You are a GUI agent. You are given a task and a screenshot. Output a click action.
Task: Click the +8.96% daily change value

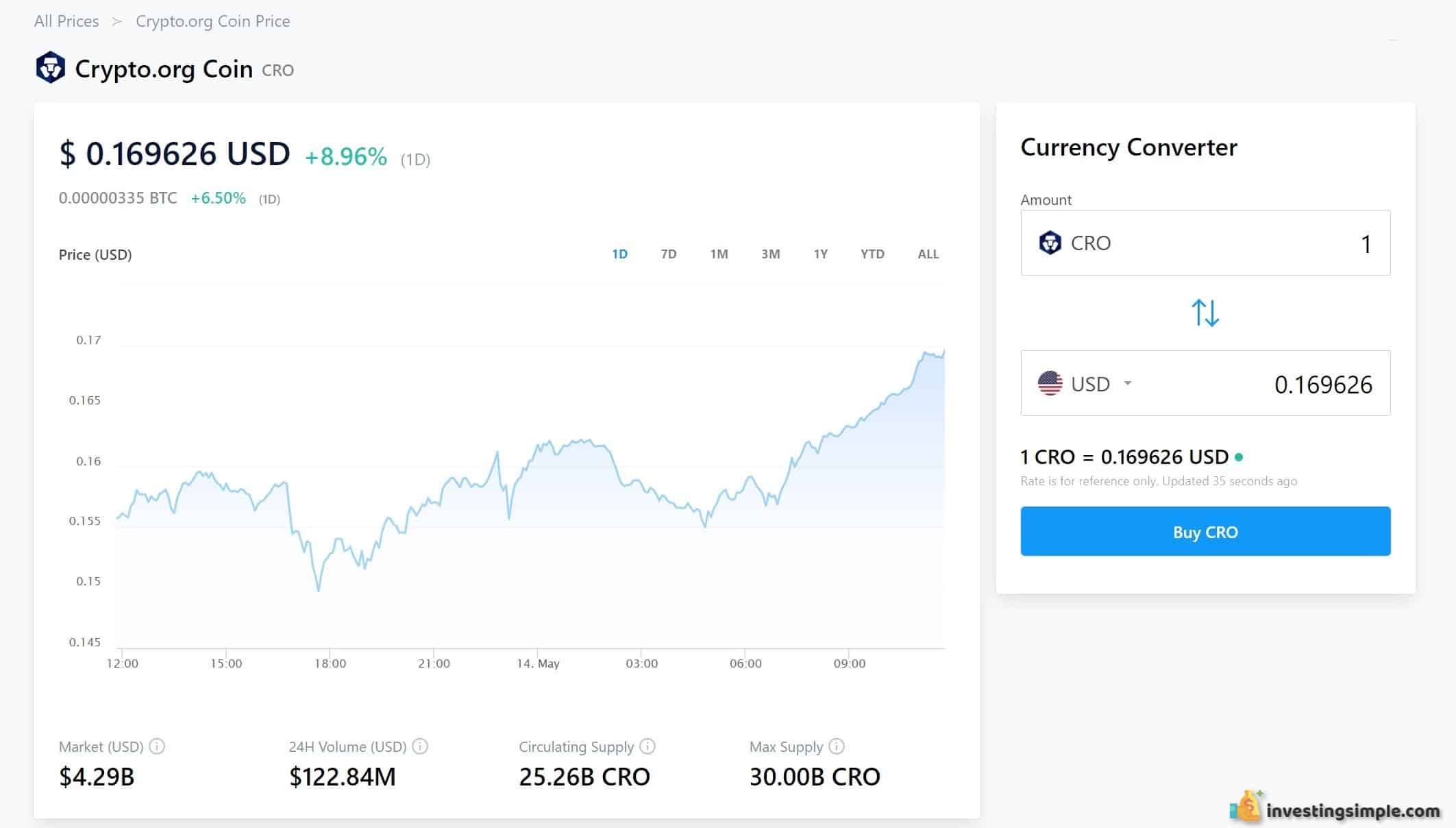coord(346,157)
